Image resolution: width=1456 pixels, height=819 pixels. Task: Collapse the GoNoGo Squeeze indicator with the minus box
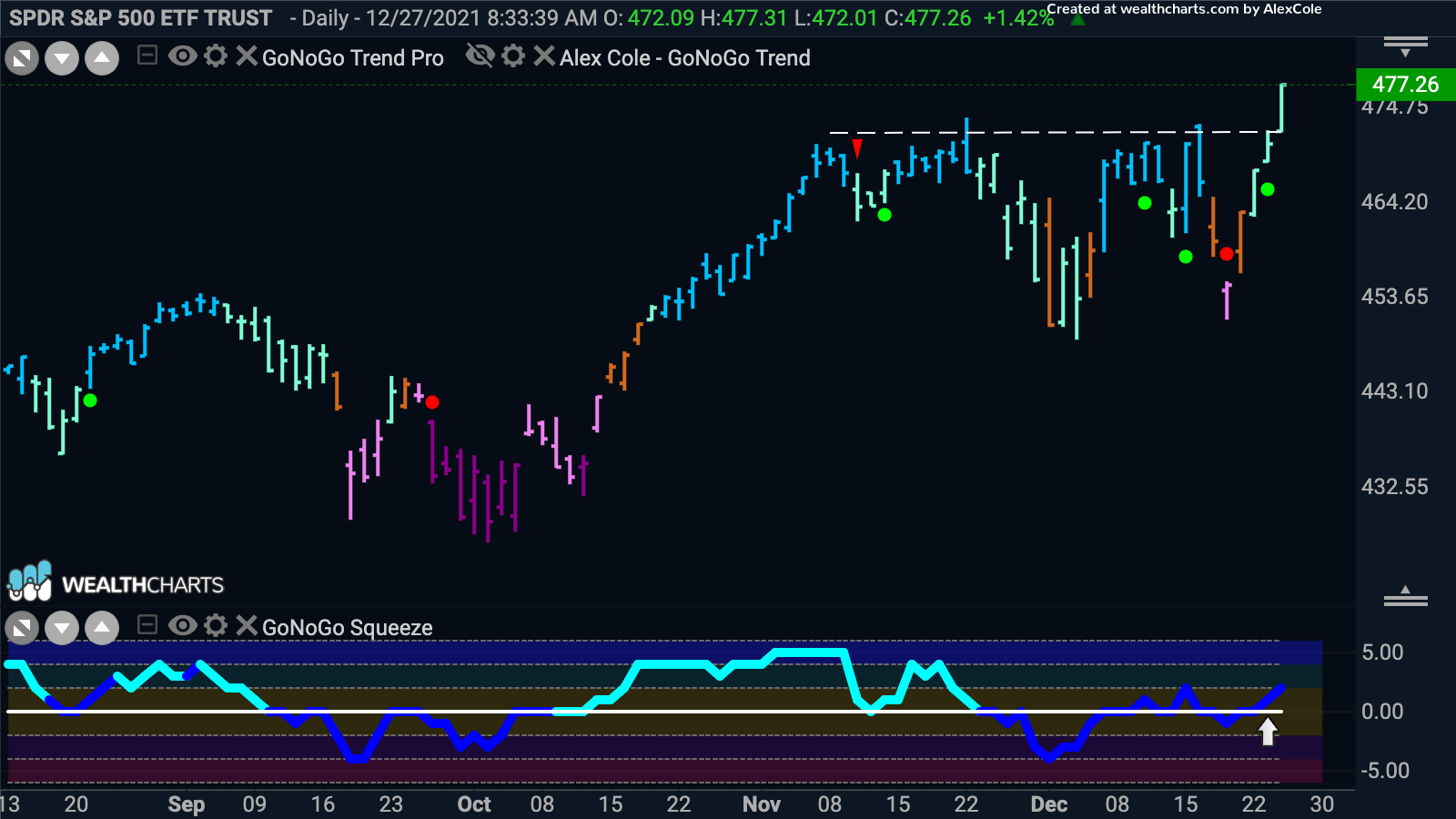pos(147,625)
